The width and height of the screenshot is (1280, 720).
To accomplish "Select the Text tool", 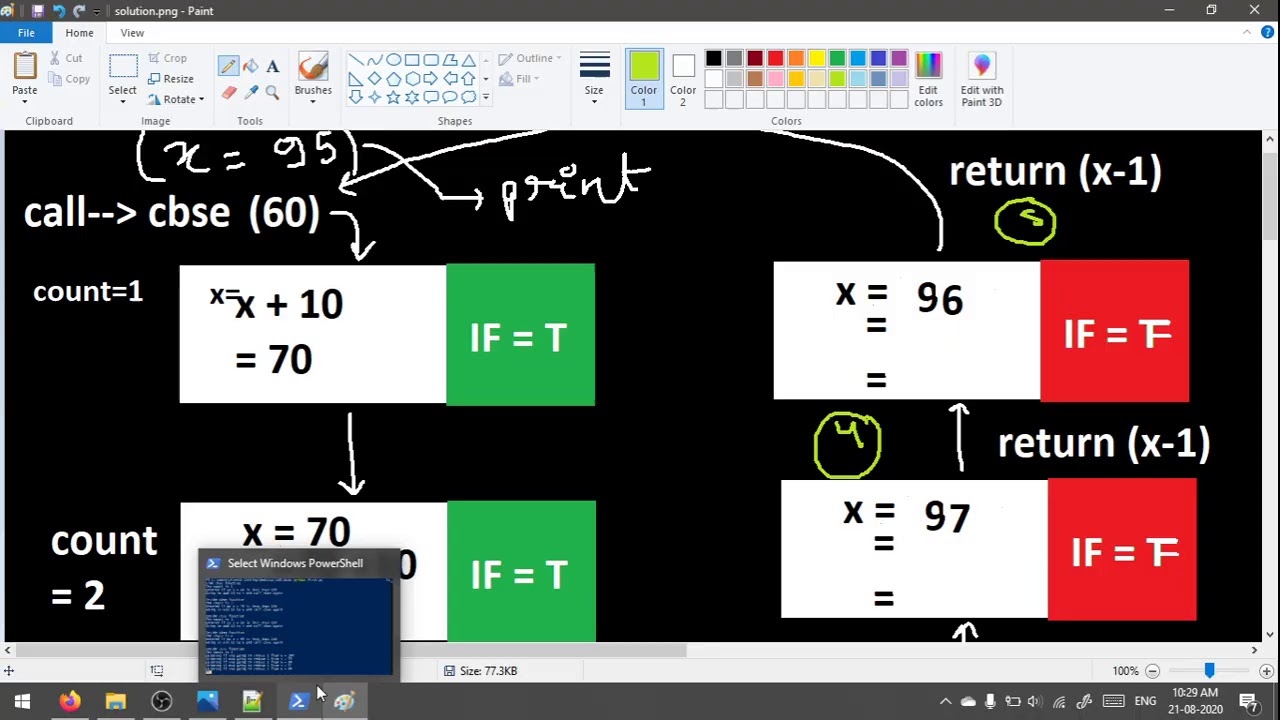I will pos(272,66).
